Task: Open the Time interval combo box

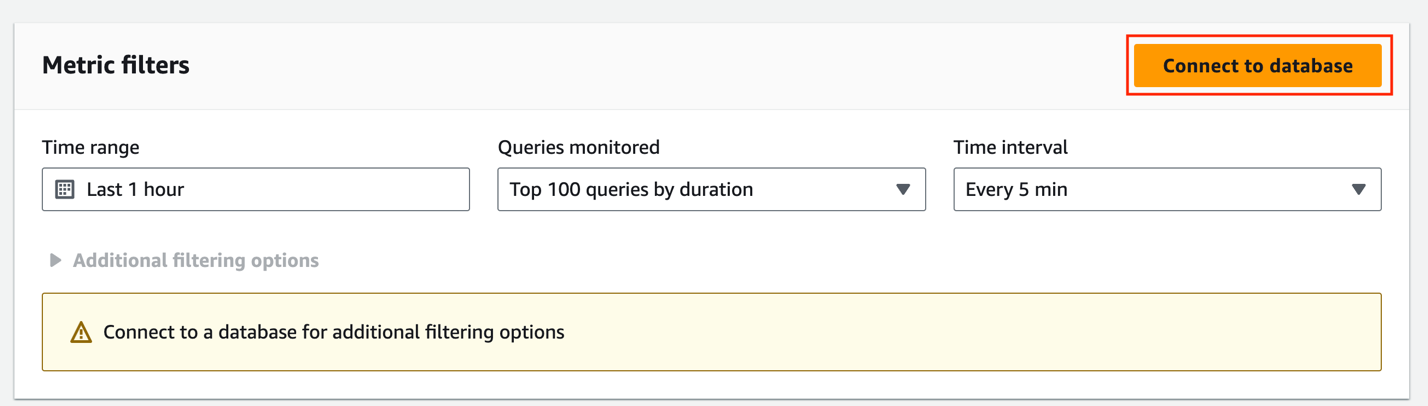Action: [x=1150, y=189]
